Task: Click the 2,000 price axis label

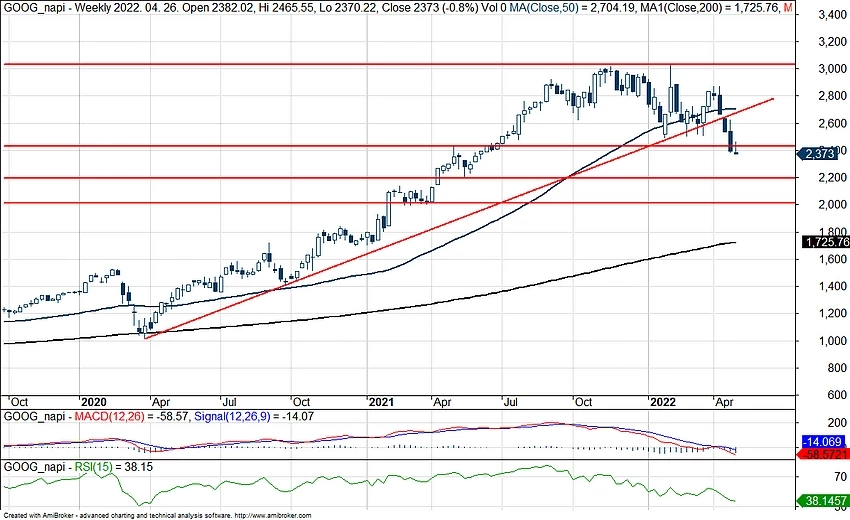Action: tap(832, 205)
